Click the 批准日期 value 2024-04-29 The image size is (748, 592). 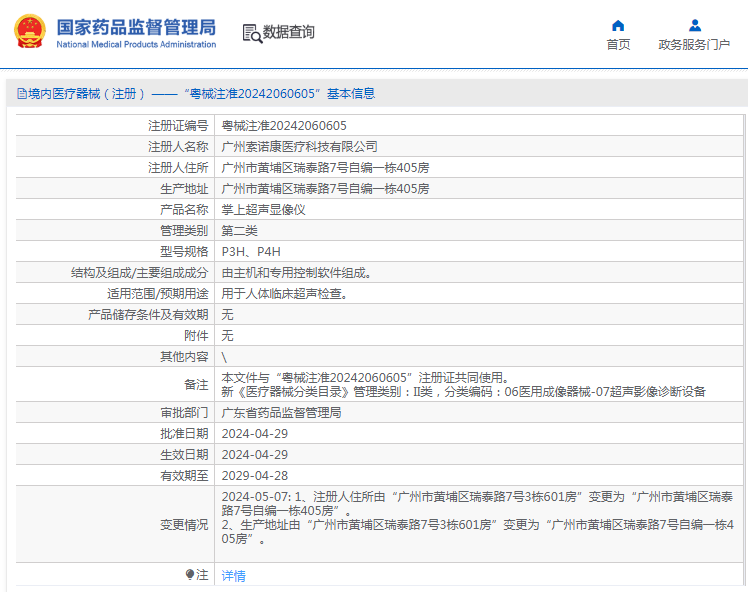[x=255, y=434]
